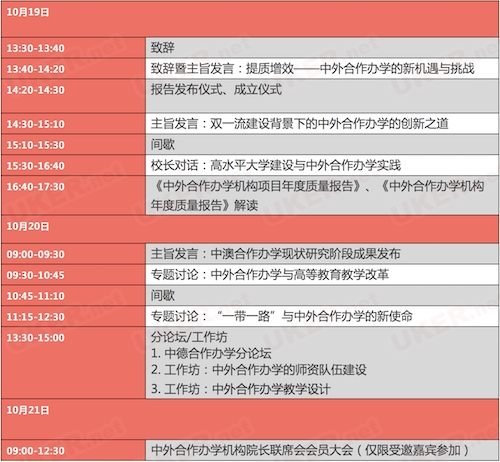
Task: Click 间歇 entry at 10:45-11:10
Action: click(x=162, y=295)
